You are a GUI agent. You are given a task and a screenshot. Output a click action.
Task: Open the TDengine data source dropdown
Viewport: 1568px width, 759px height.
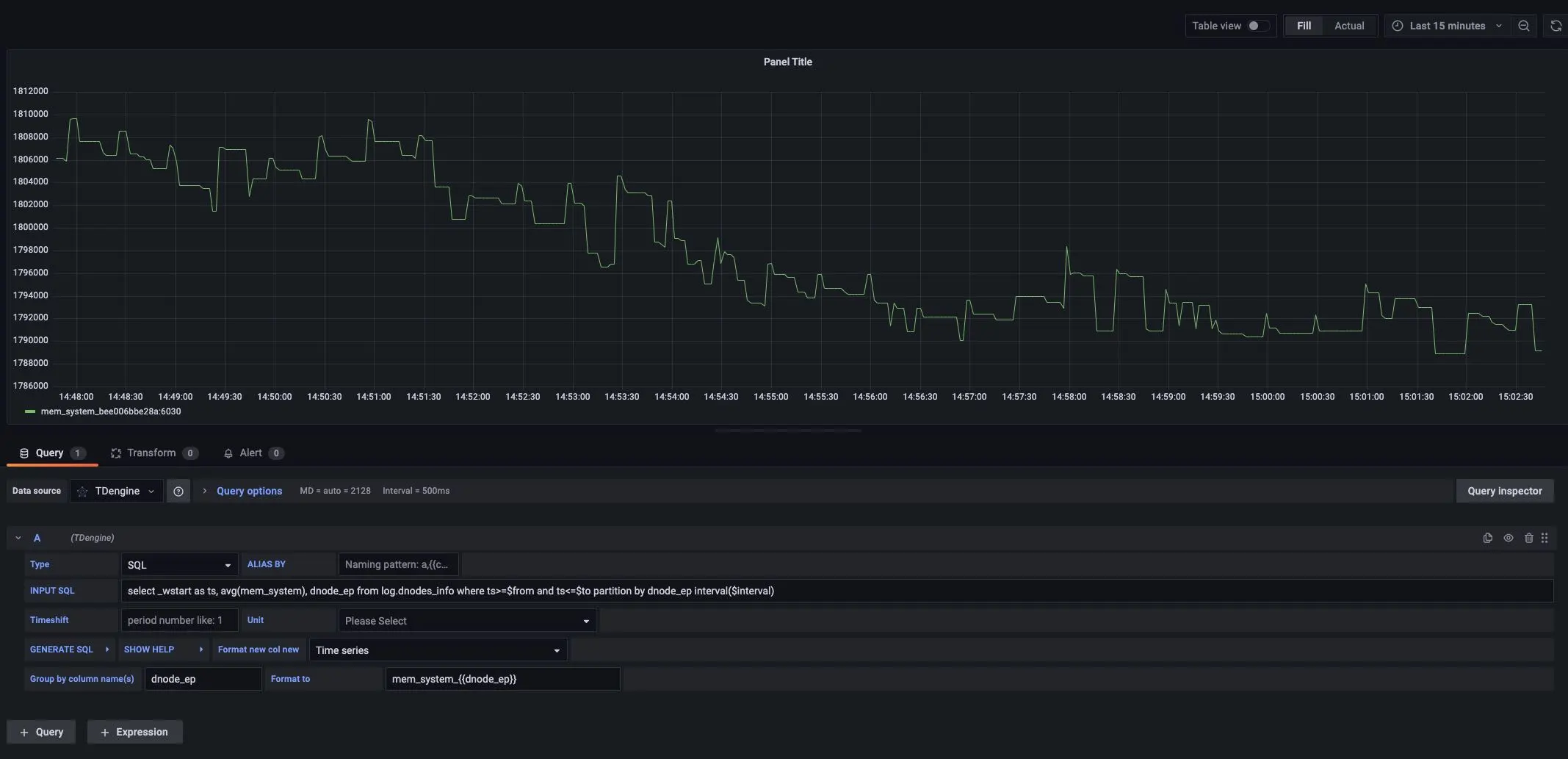click(118, 492)
